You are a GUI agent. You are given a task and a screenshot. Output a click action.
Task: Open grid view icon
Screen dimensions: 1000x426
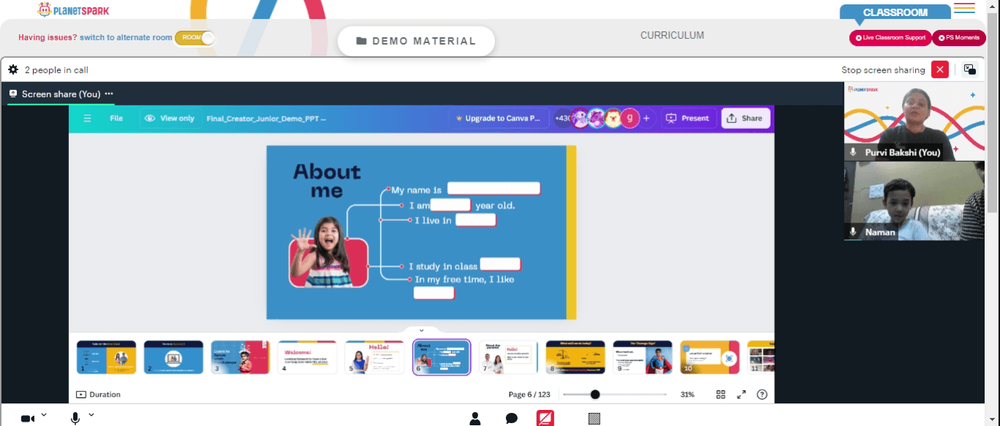coord(721,395)
